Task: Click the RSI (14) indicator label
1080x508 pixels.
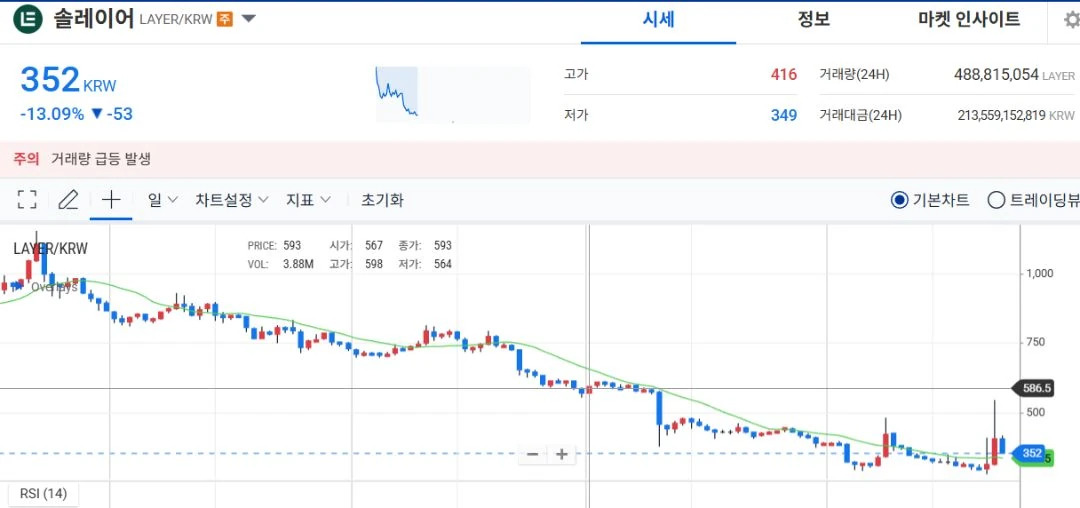Action: coord(43,494)
